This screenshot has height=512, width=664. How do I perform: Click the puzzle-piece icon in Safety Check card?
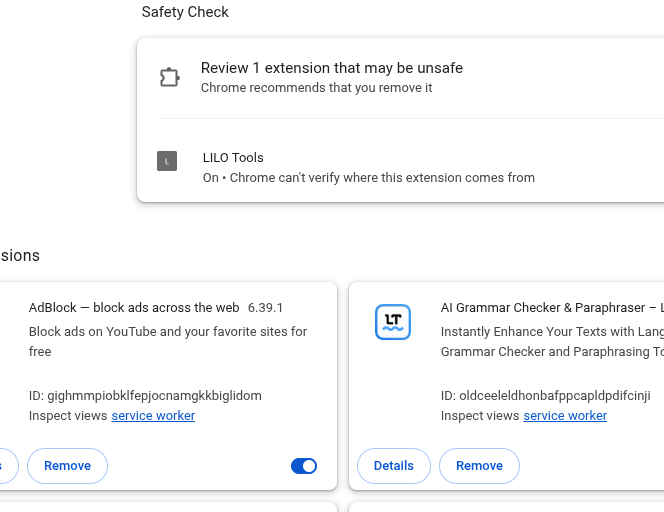tap(169, 77)
